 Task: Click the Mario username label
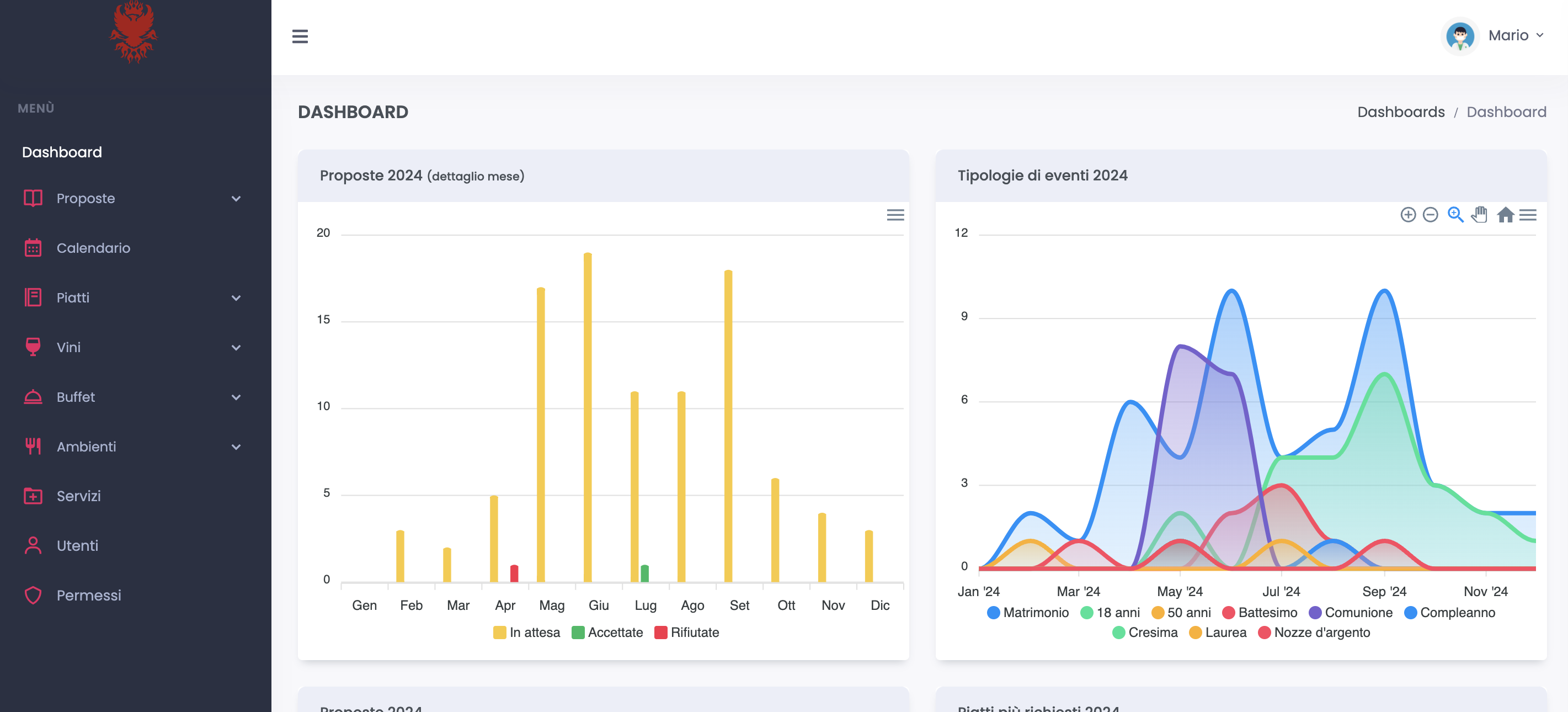pyautogui.click(x=1508, y=35)
